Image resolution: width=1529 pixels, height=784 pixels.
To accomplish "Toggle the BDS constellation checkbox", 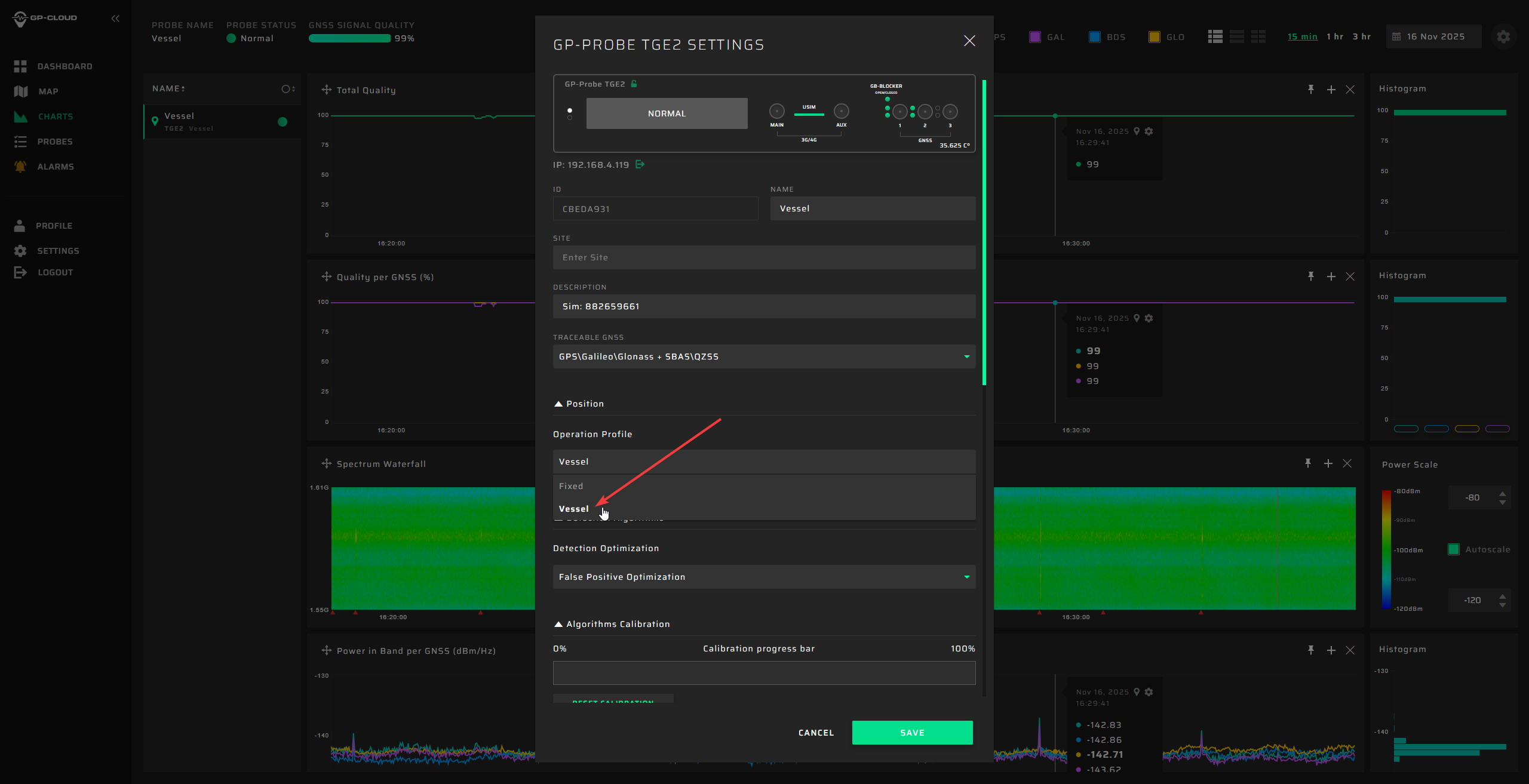I will pos(1095,36).
